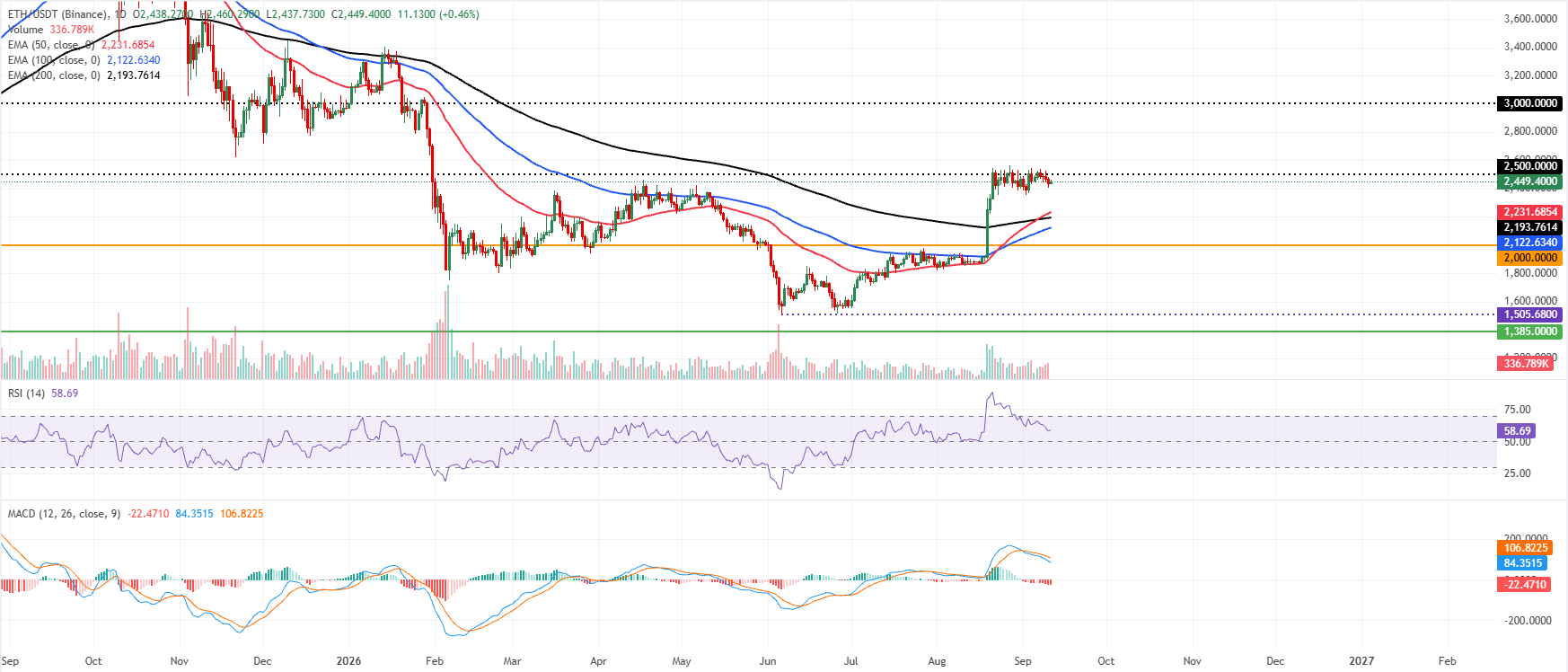Click the RSI value tag 58.69 on axis
Viewport: 1568px width, 672px height.
1517,431
